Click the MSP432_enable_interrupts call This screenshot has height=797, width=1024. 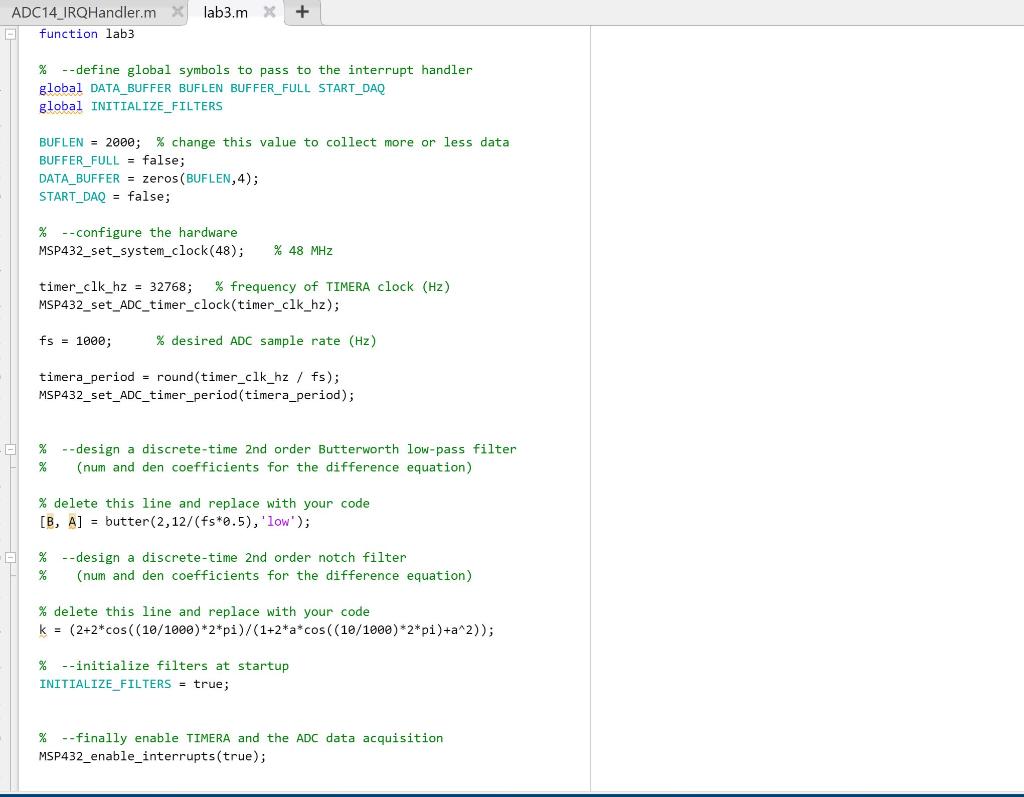click(150, 756)
